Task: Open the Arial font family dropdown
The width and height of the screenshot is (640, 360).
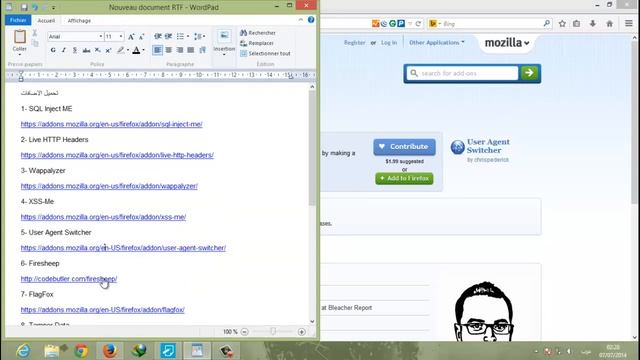Action: [100, 36]
